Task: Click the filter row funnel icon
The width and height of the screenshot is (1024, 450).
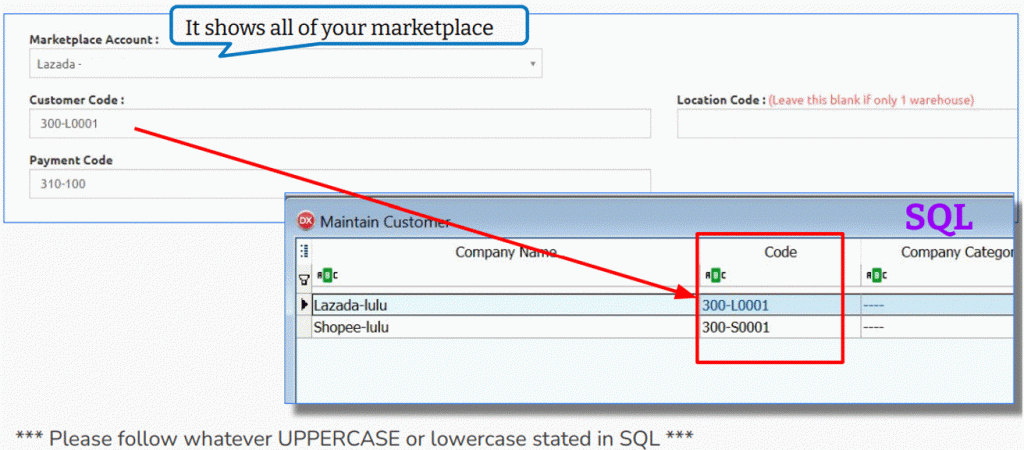Action: 304,281
